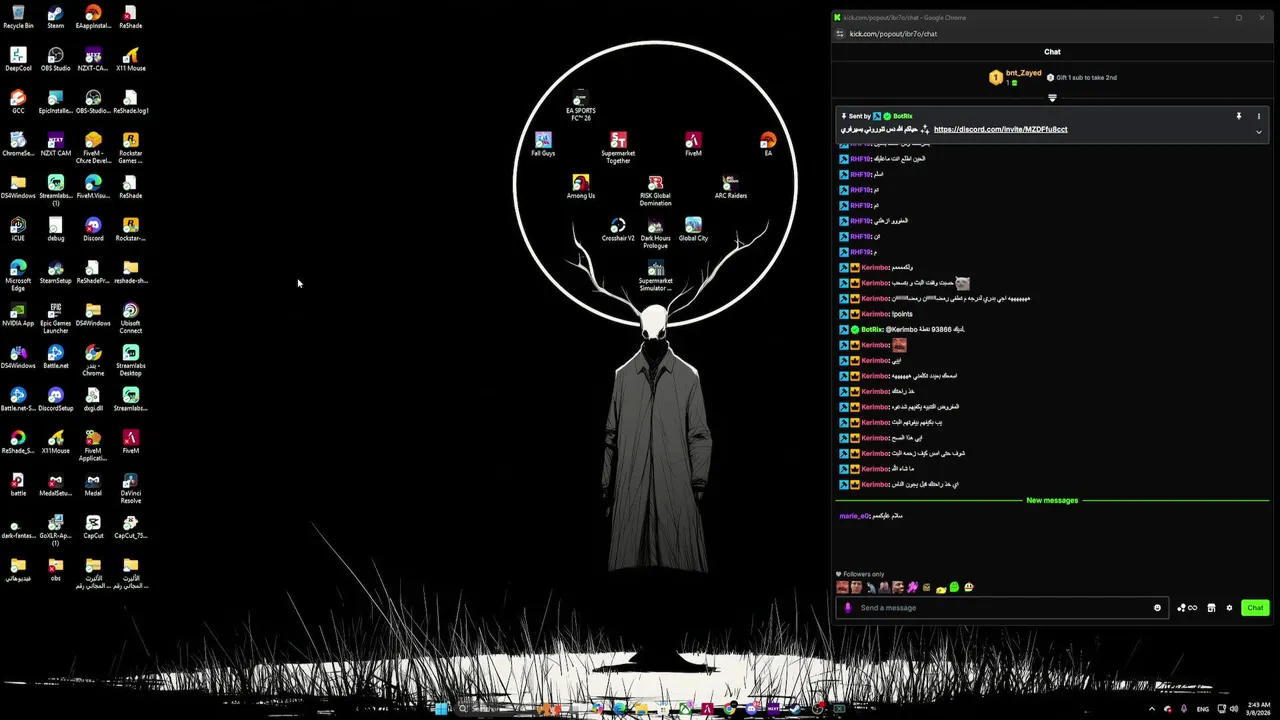This screenshot has height=720, width=1280.
Task: Open the Crosshair V2 shortcut
Action: point(618,229)
